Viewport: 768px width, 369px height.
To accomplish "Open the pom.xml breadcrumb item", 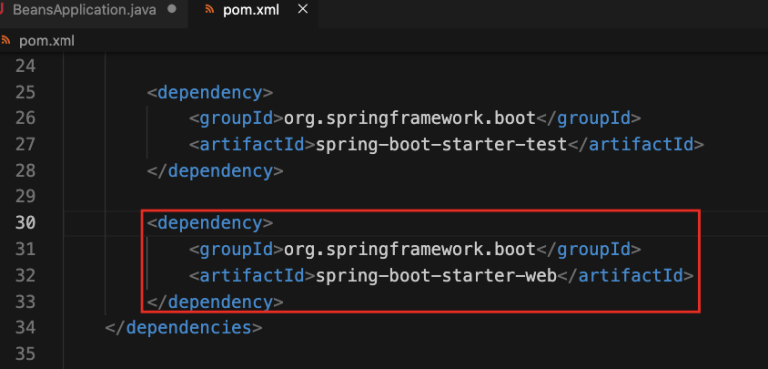I will click(47, 41).
